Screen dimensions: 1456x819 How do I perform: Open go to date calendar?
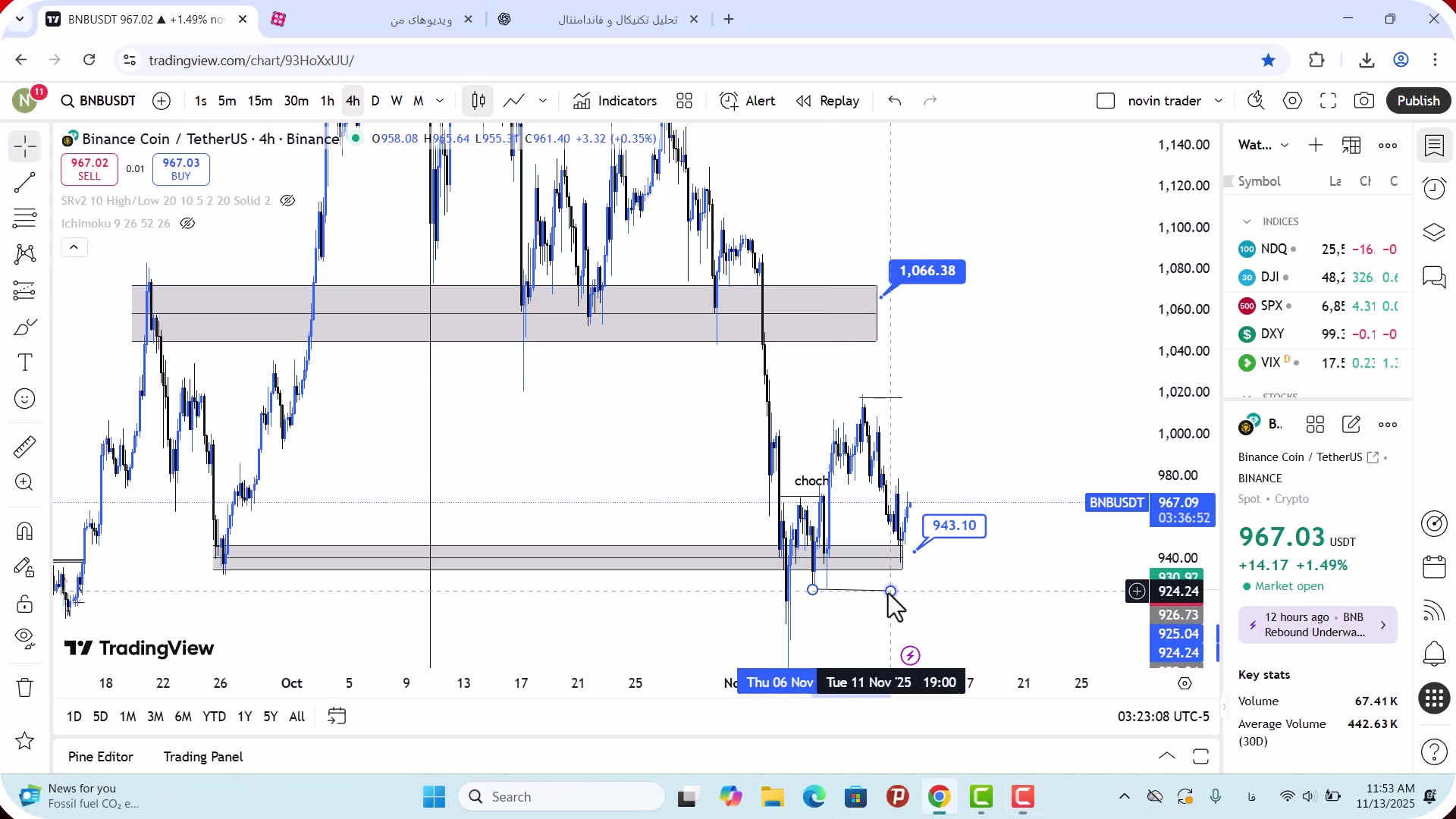(337, 717)
